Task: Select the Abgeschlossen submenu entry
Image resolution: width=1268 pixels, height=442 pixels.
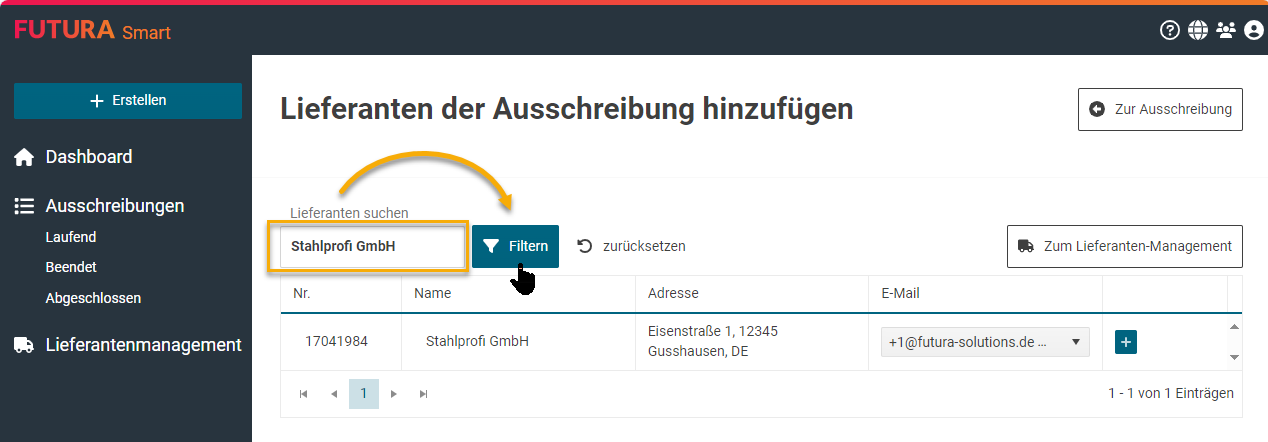Action: coord(93,298)
